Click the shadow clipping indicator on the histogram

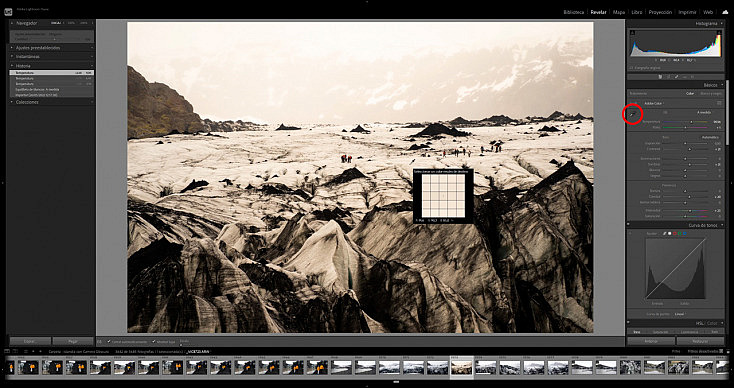click(x=632, y=32)
